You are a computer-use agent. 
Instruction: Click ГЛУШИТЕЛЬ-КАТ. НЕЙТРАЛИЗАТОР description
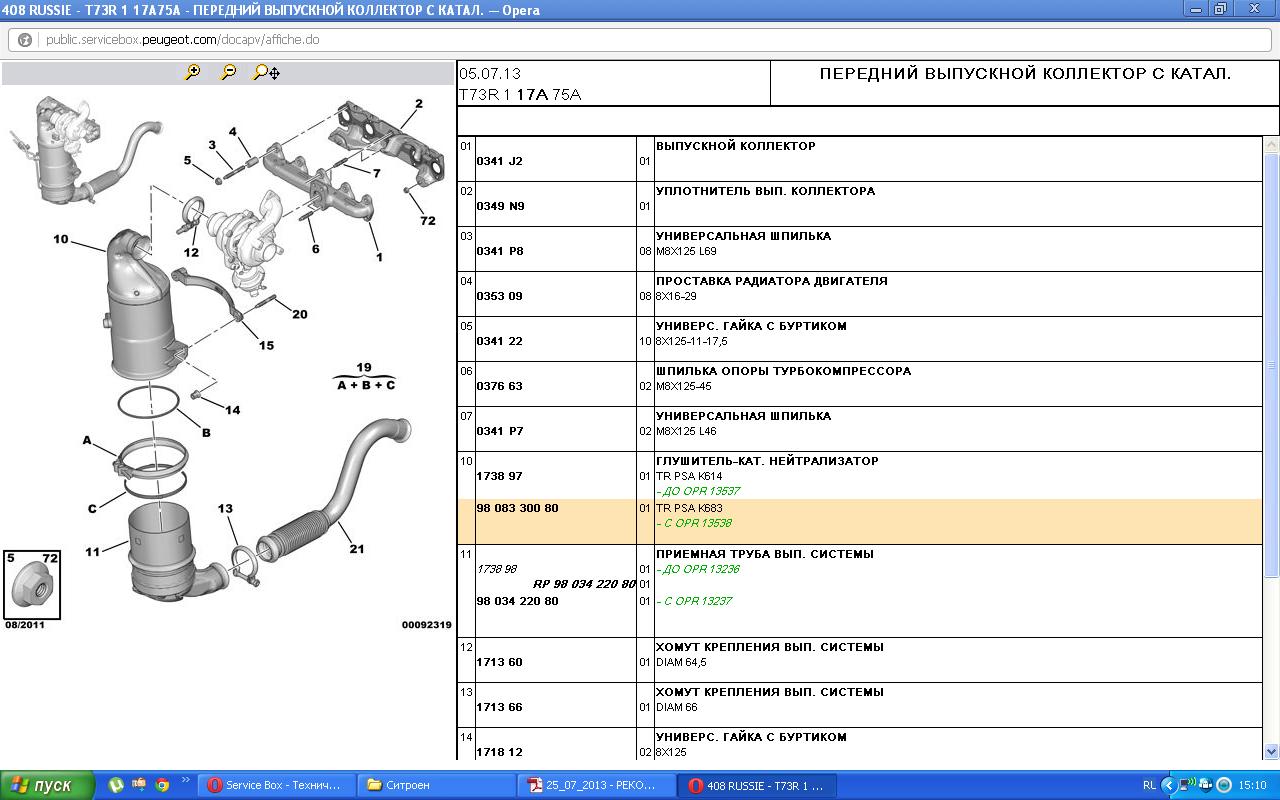click(767, 461)
